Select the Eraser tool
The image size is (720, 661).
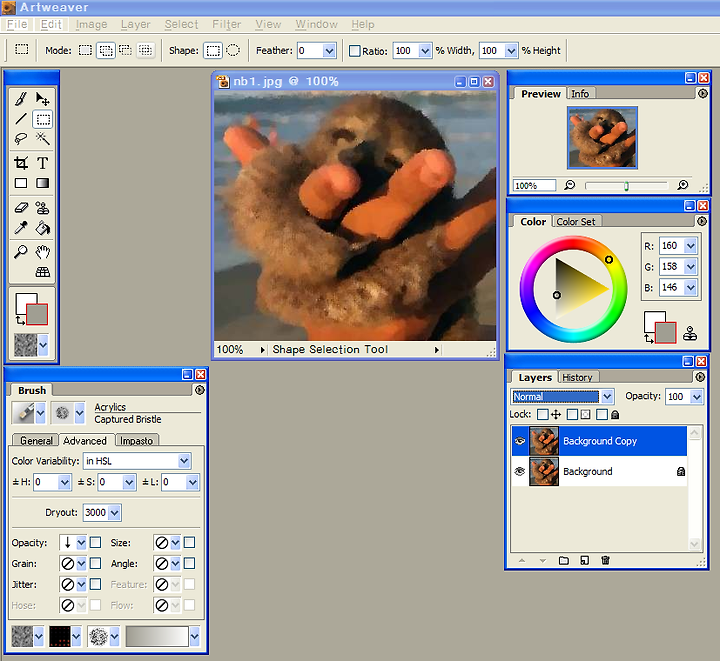click(21, 208)
